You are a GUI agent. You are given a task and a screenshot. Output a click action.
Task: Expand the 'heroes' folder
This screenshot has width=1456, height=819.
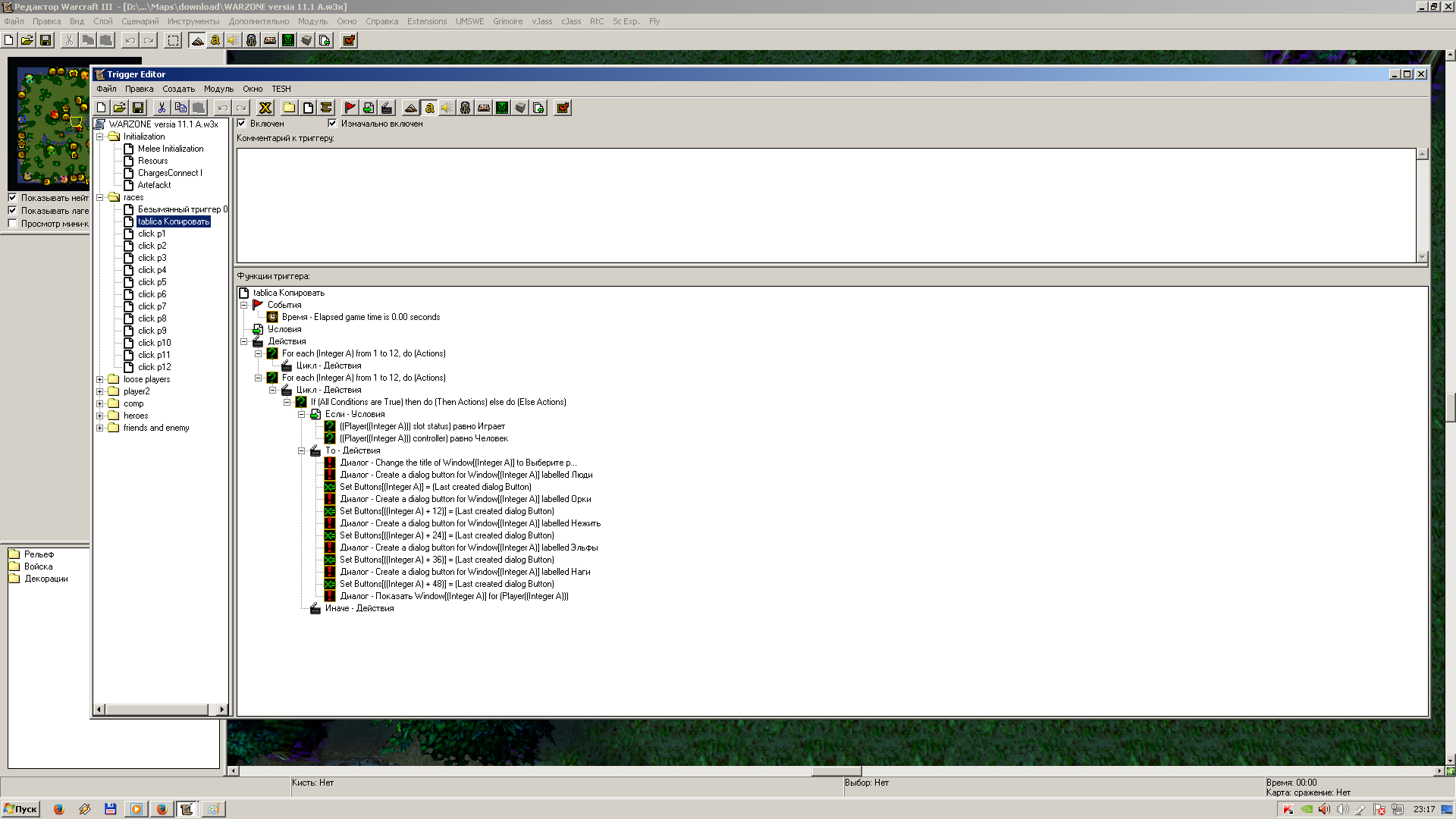99,416
